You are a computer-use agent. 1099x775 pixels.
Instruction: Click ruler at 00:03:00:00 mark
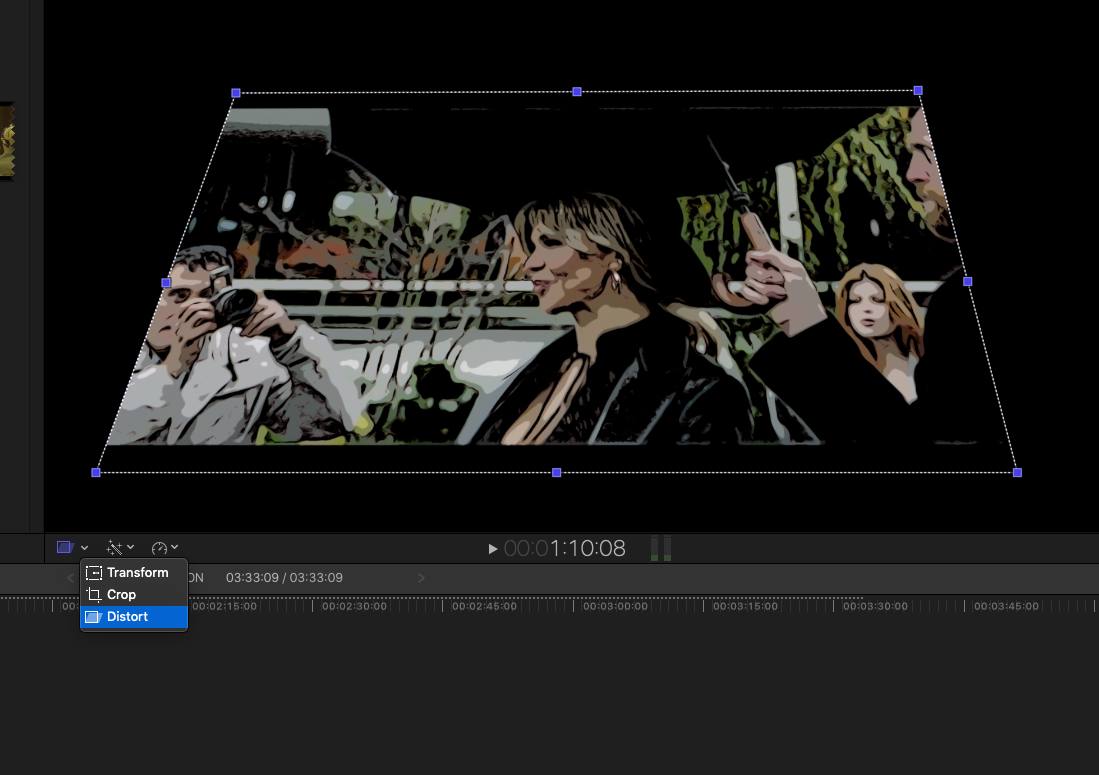tap(615, 606)
